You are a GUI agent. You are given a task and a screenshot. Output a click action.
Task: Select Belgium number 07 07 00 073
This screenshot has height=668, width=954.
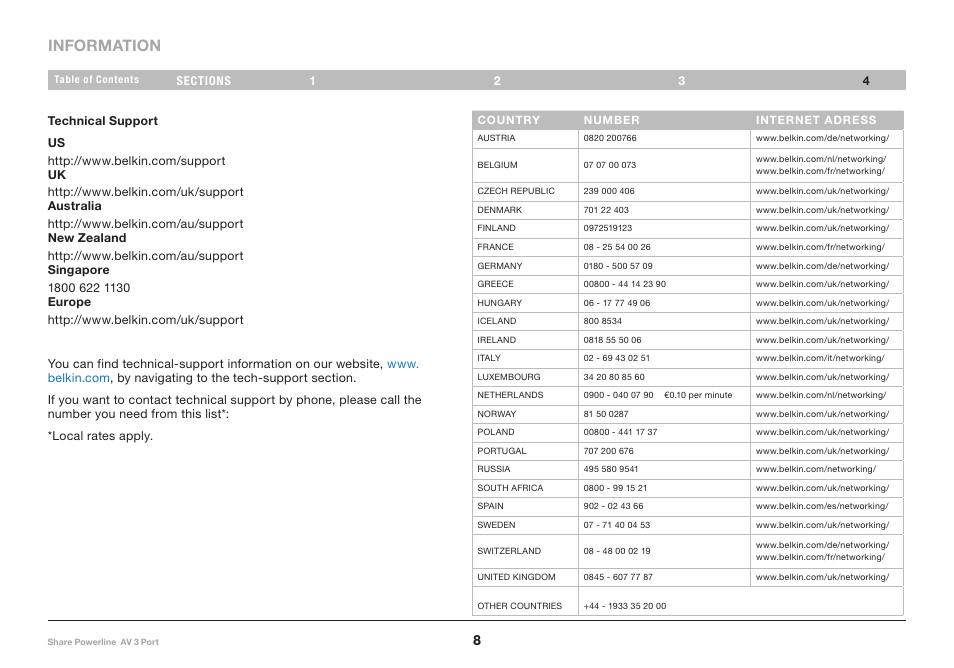[x=610, y=165]
